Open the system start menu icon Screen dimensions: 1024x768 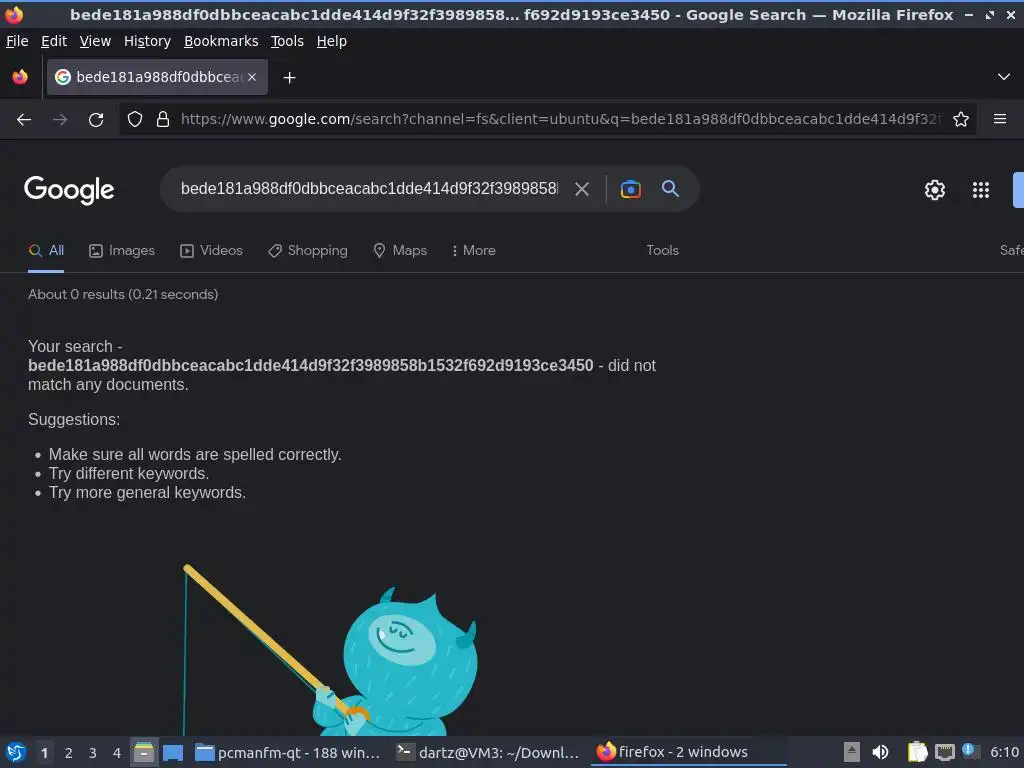click(16, 752)
